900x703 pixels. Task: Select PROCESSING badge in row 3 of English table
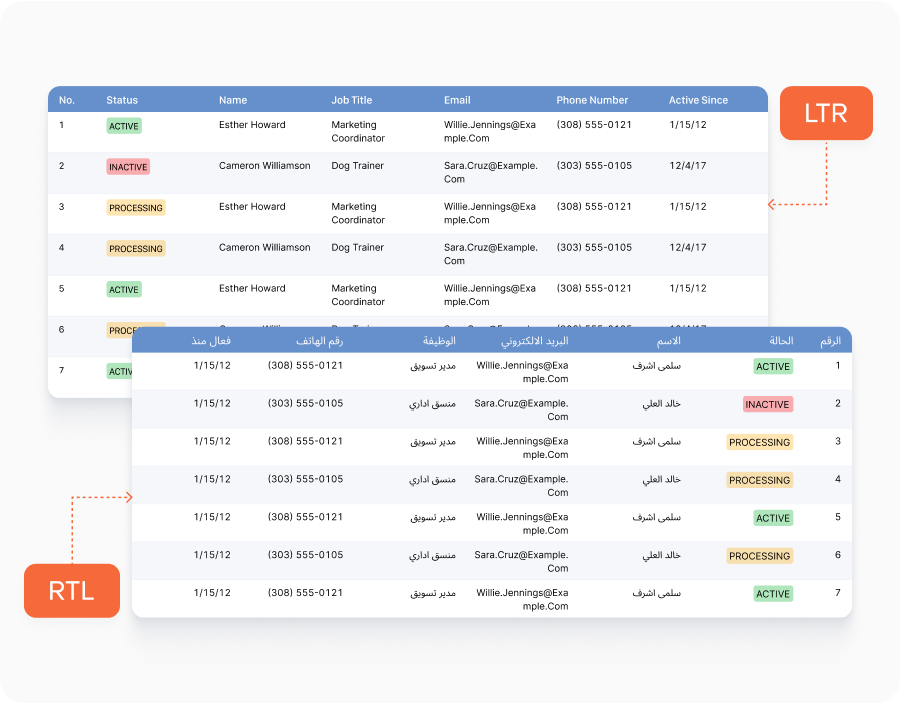pyautogui.click(x=136, y=208)
